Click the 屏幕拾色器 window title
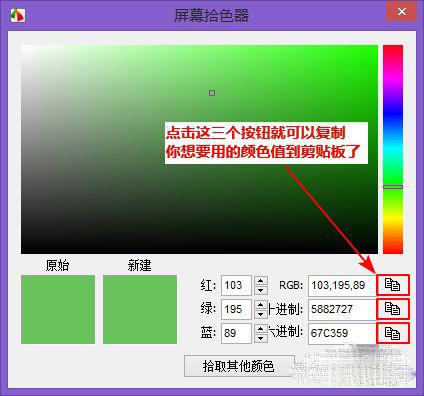Viewport: 424px width, 396px height. click(x=212, y=16)
